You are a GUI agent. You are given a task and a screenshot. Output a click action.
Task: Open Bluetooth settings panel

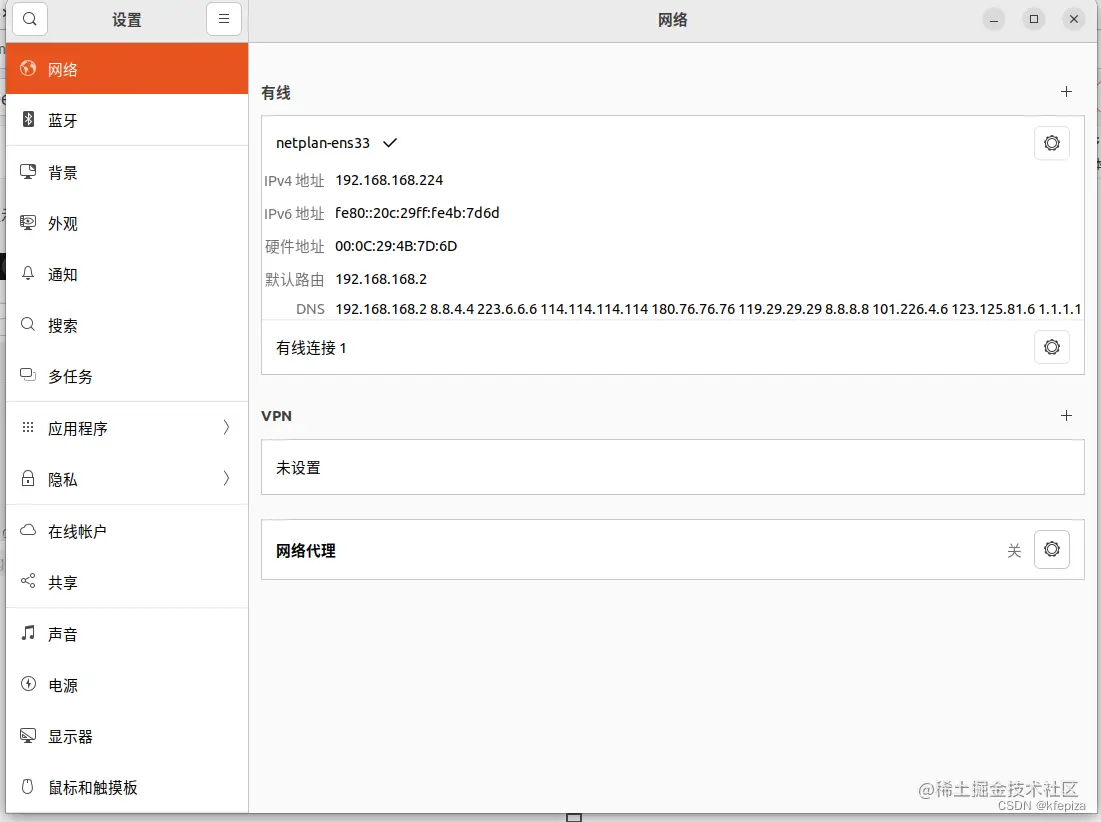coord(127,120)
